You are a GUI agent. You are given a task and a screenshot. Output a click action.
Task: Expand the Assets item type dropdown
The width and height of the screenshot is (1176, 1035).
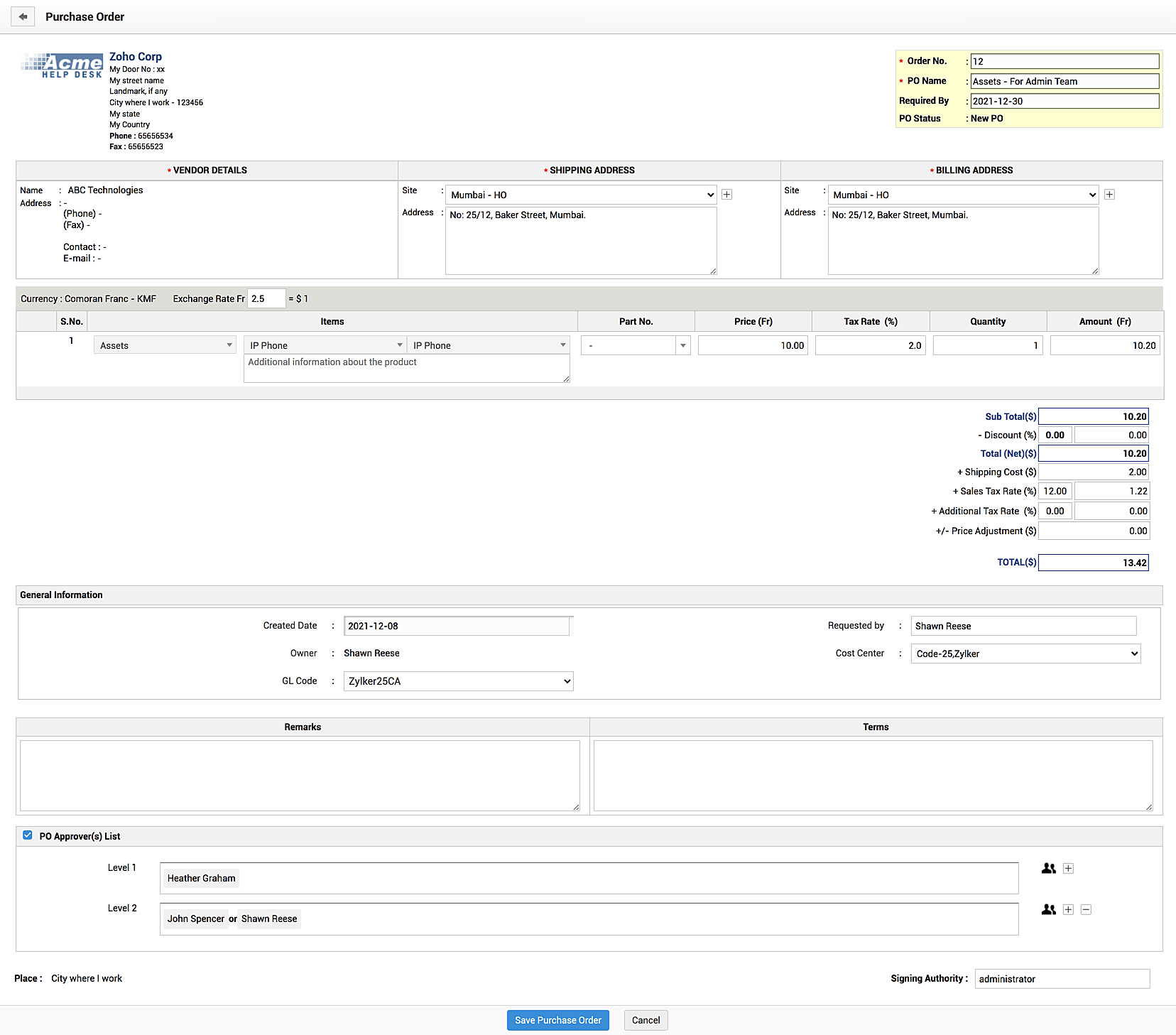165,345
